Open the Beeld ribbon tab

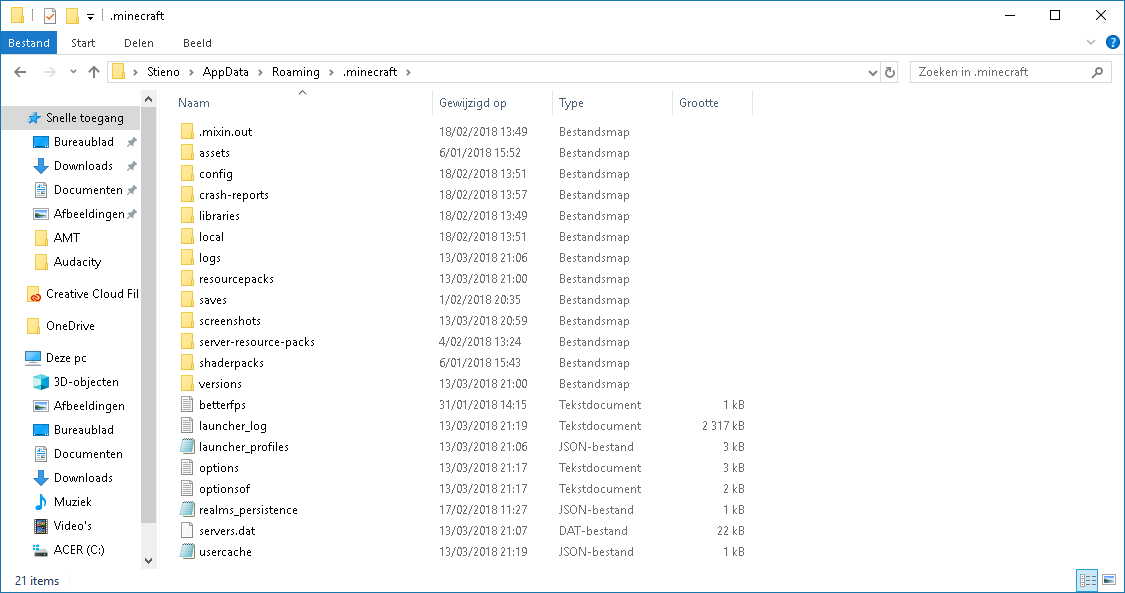point(197,43)
